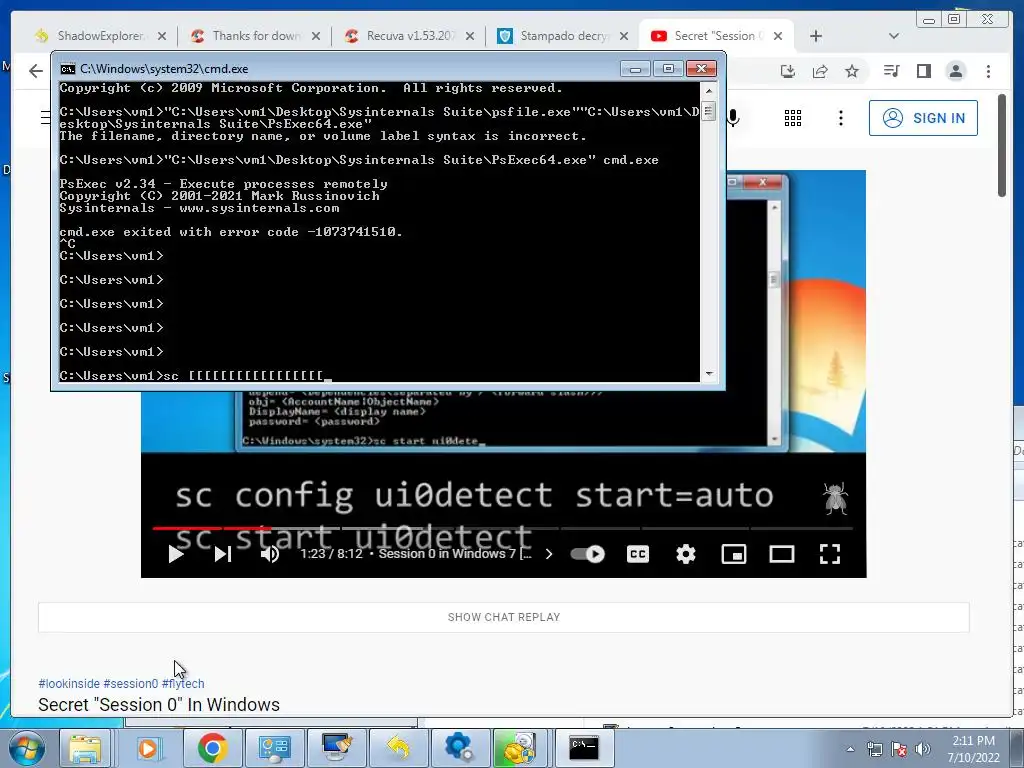The height and width of the screenshot is (768, 1024).
Task: Bookmark this page with the star
Action: click(852, 71)
